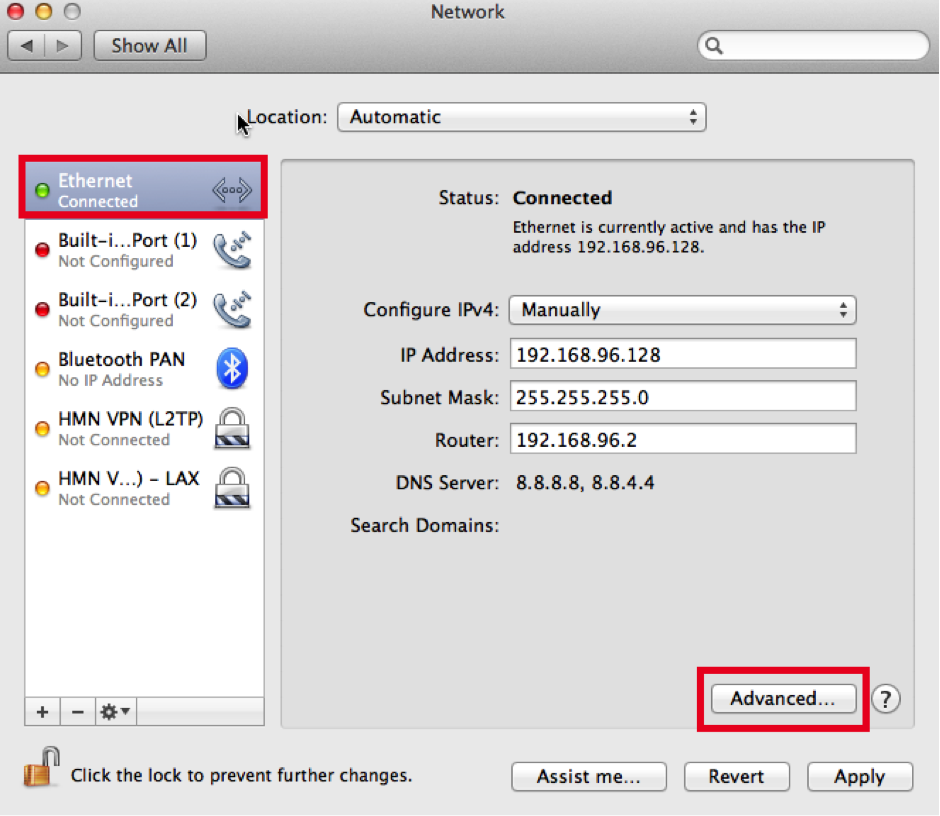This screenshot has height=816, width=940.
Task: Remove selected service with minus button
Action: (77, 712)
